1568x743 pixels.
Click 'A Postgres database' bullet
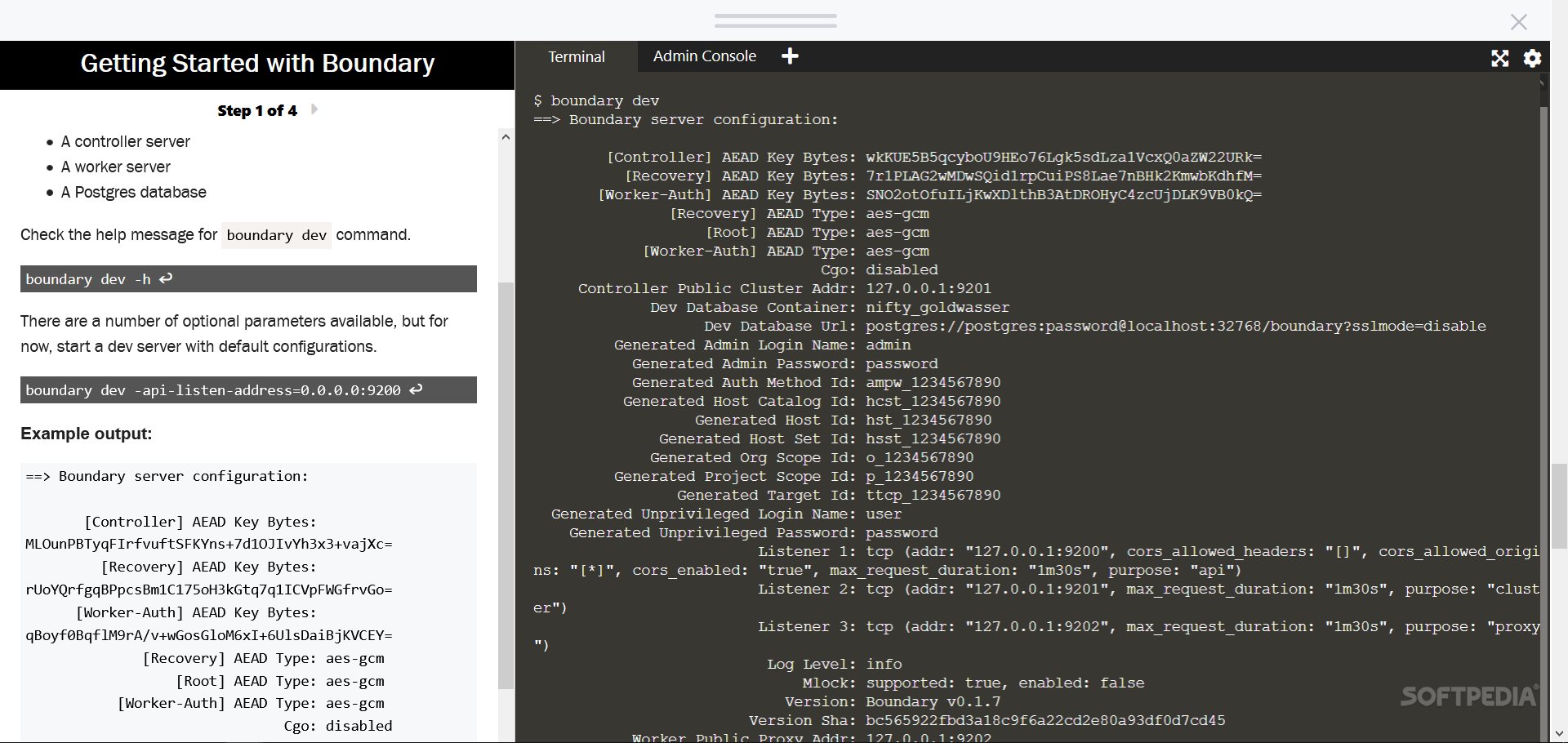(x=133, y=192)
